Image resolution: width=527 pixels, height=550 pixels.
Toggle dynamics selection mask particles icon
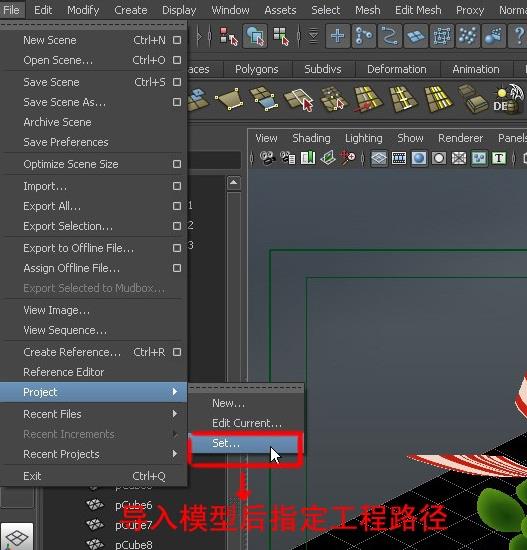(467, 36)
